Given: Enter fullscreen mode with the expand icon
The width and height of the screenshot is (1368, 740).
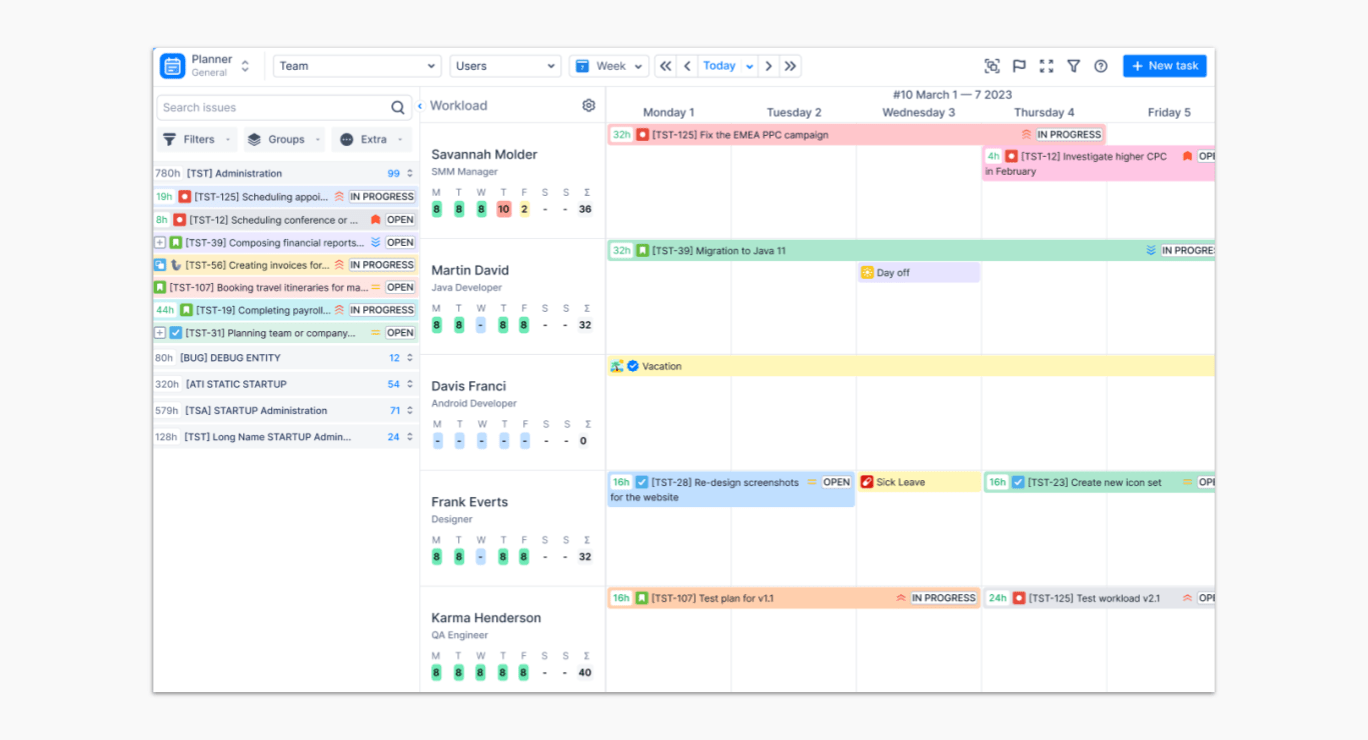Looking at the screenshot, I should (x=1046, y=66).
